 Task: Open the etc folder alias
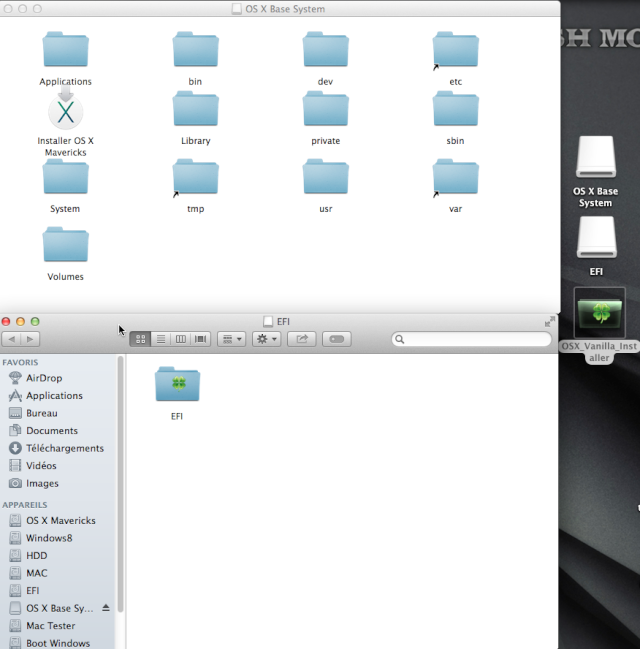455,50
